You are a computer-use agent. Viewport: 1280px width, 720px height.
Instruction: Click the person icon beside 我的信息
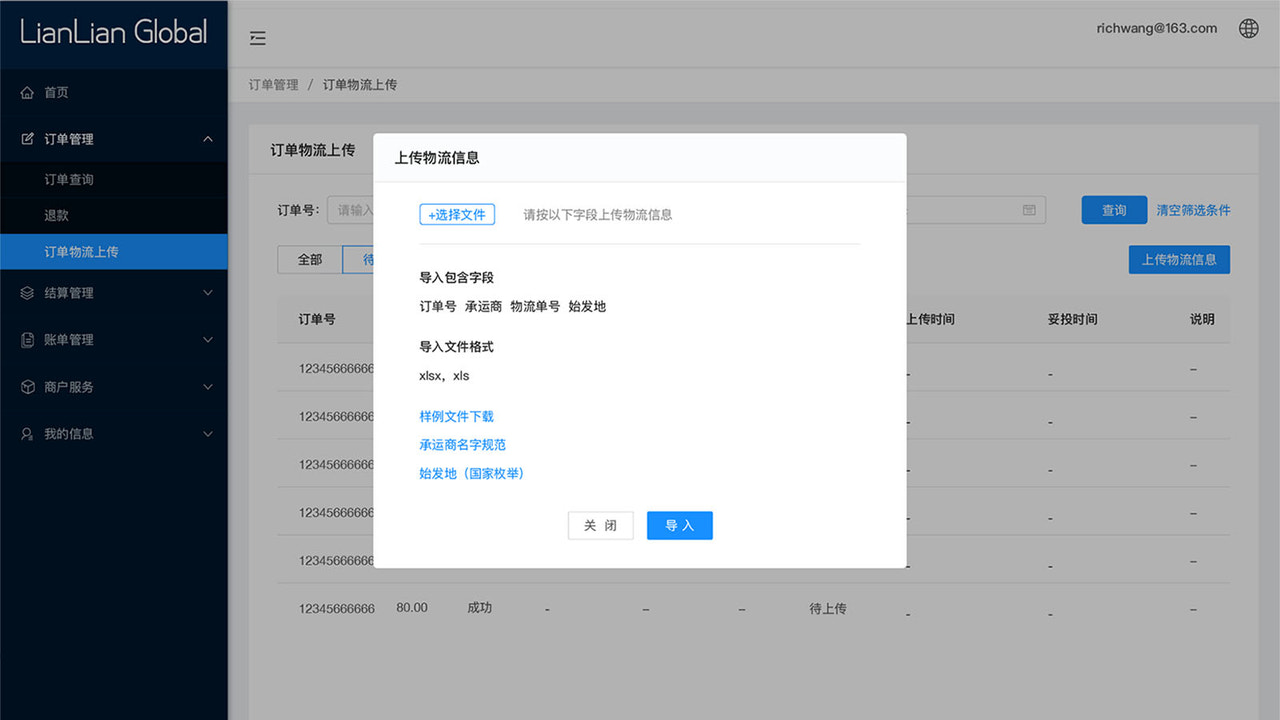click(x=29, y=434)
